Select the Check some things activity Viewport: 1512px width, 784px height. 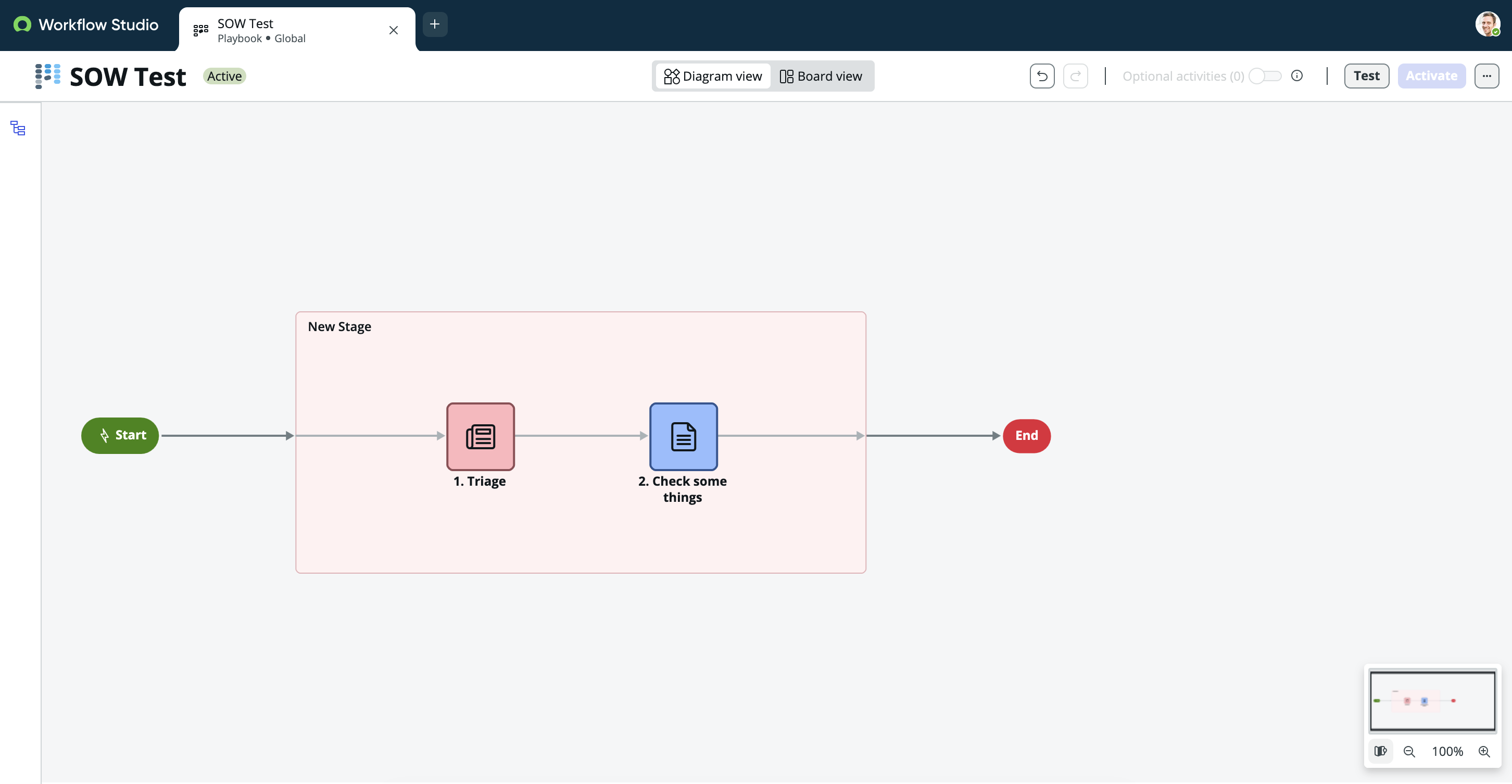coord(683,437)
